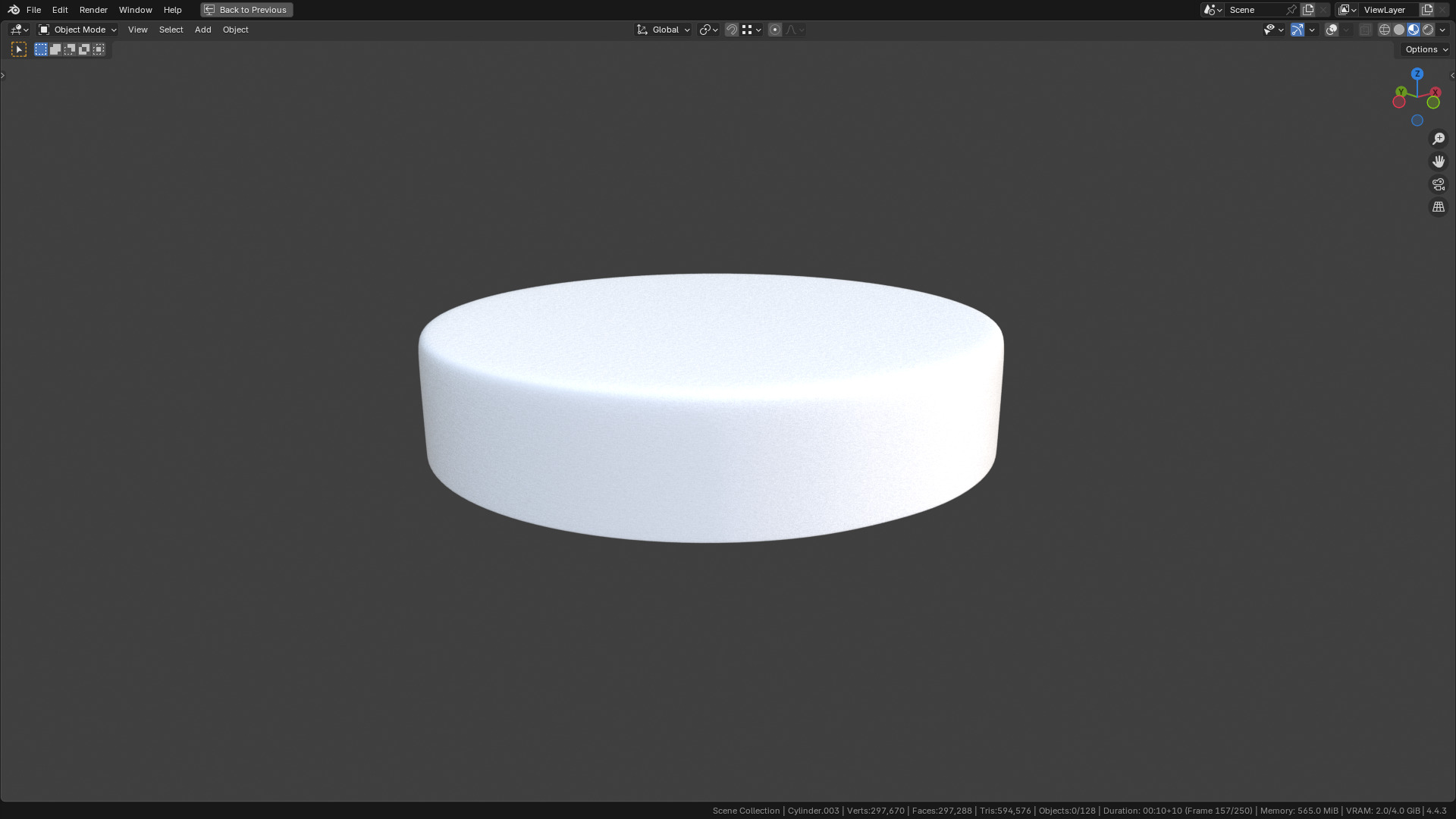Click the negative Y green circle gizmo
This screenshot has height=819, width=1456.
click(1433, 102)
